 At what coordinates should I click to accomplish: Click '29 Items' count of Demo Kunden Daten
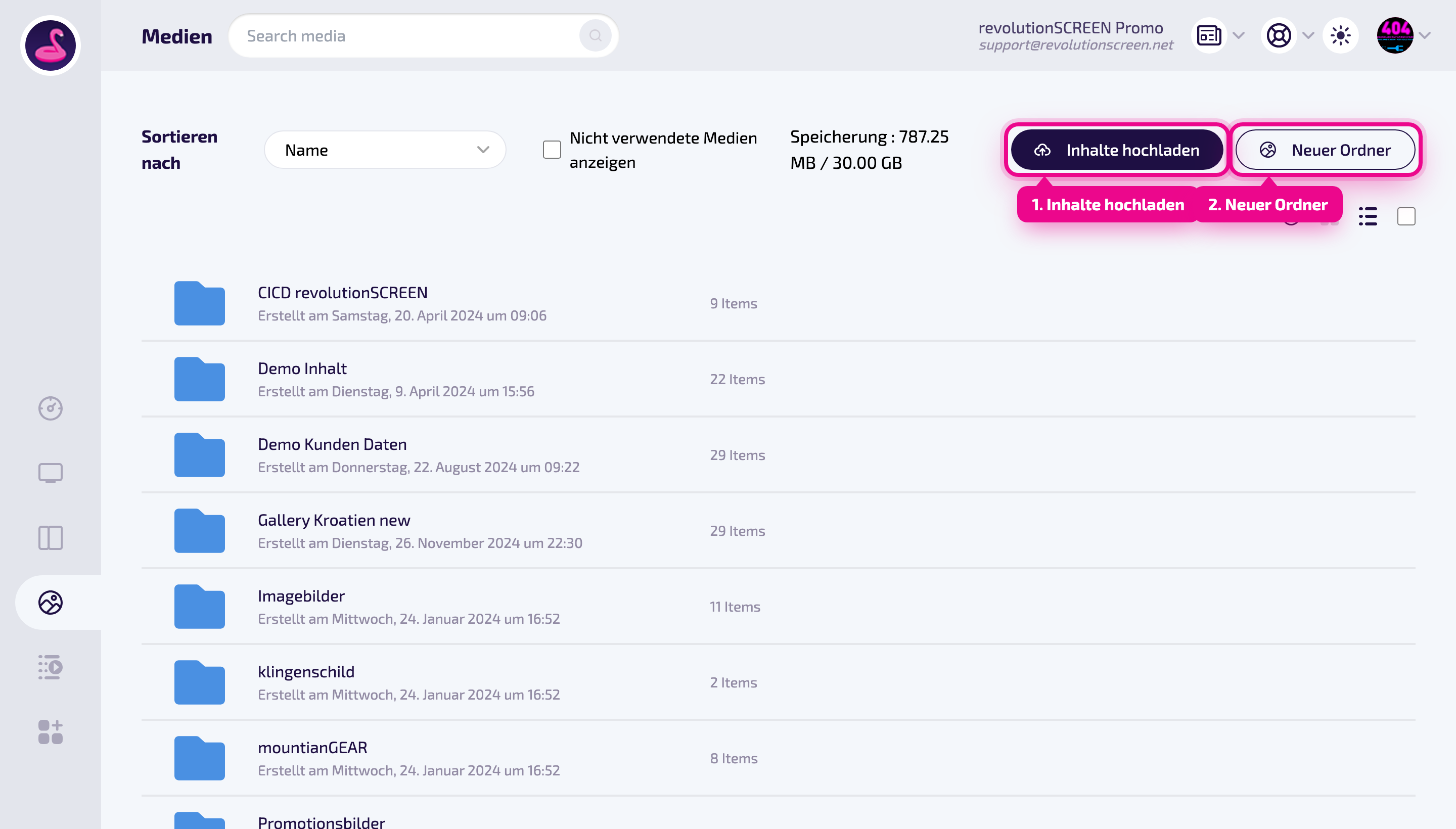click(x=737, y=454)
